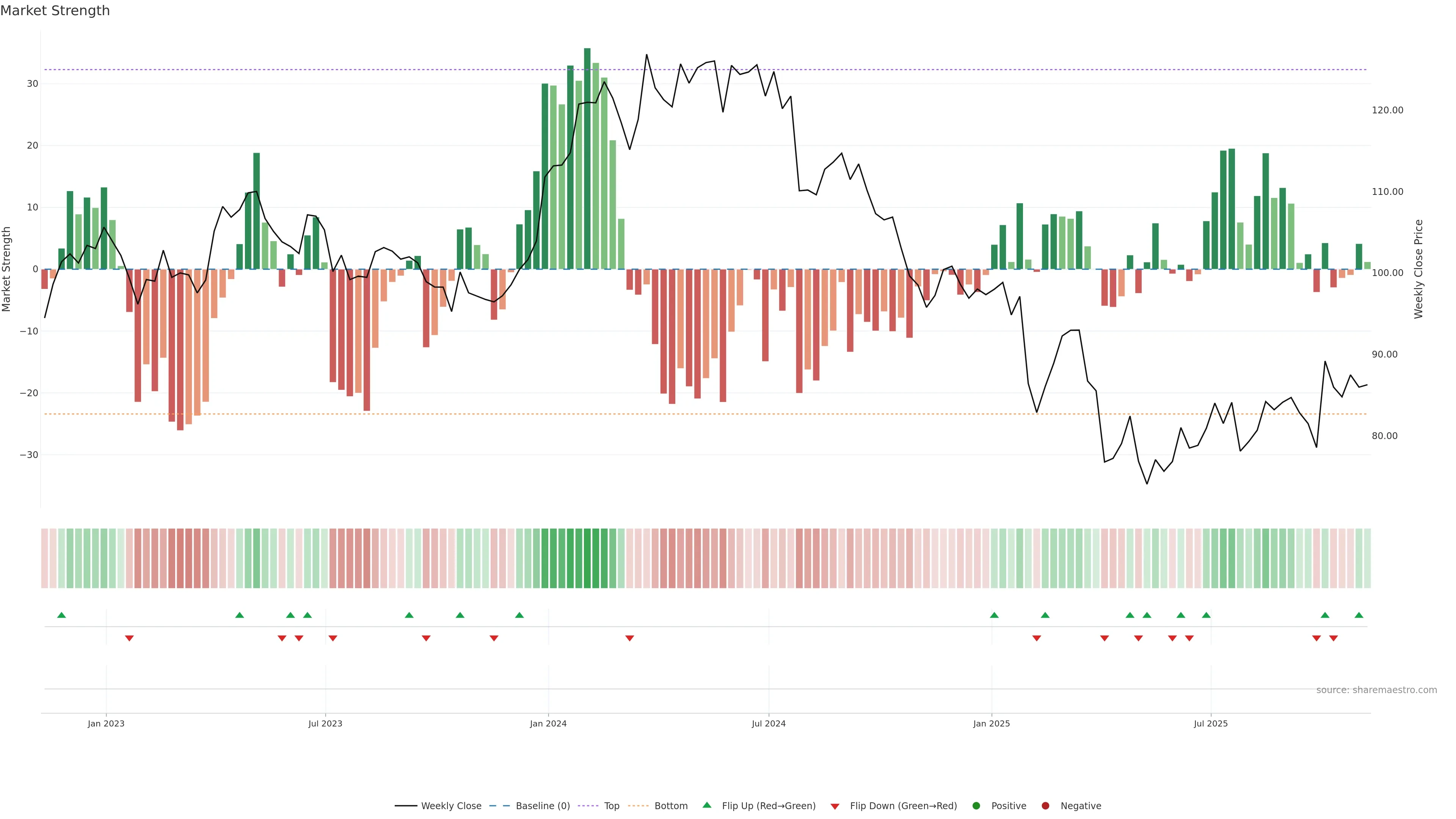Click the 120.00 price axis tick label
Screen dimensions: 1456x819
click(x=1387, y=110)
